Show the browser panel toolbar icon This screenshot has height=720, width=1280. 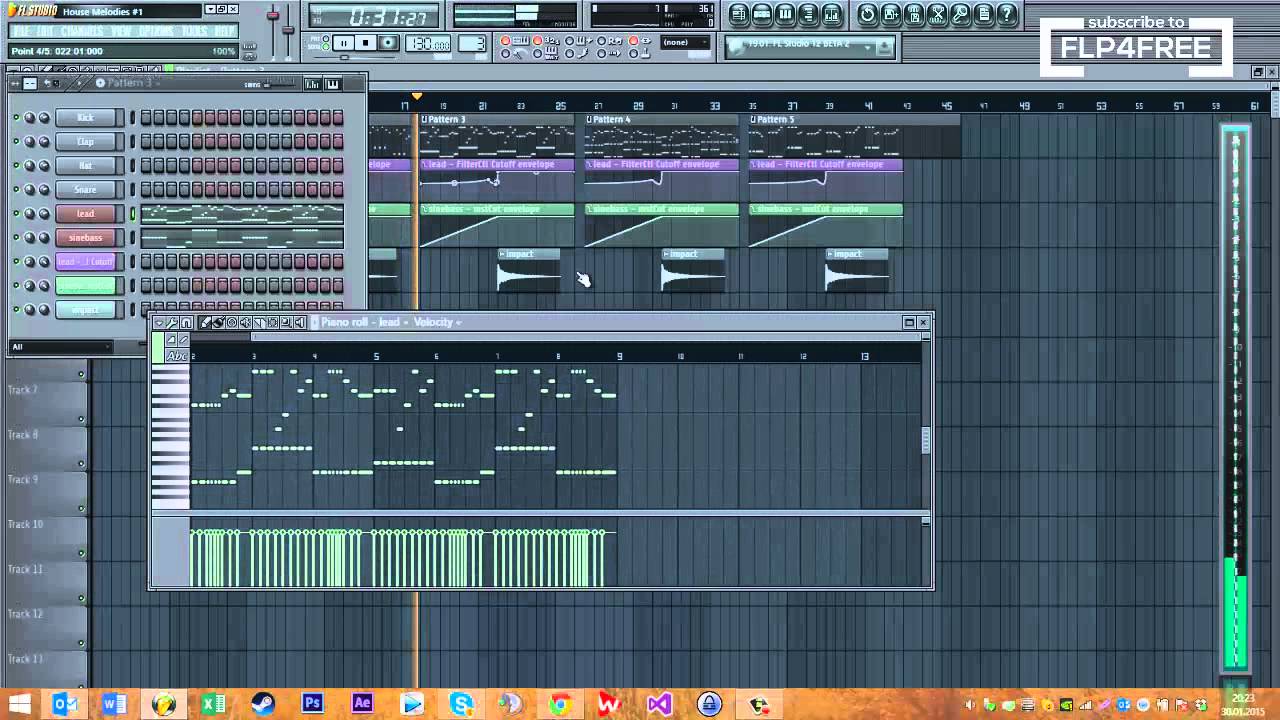click(x=808, y=14)
